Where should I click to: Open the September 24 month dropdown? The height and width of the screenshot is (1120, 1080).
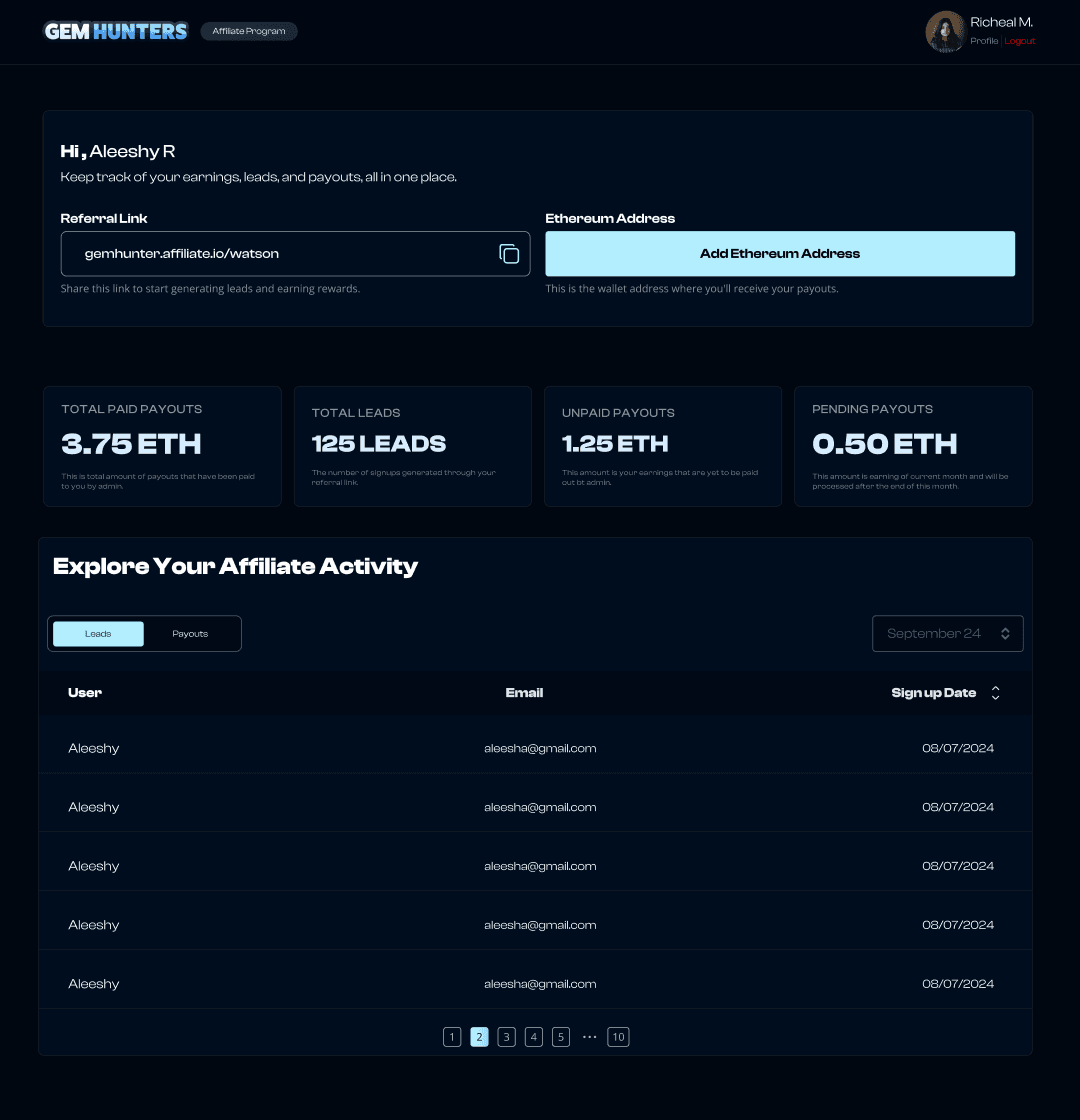tap(947, 633)
